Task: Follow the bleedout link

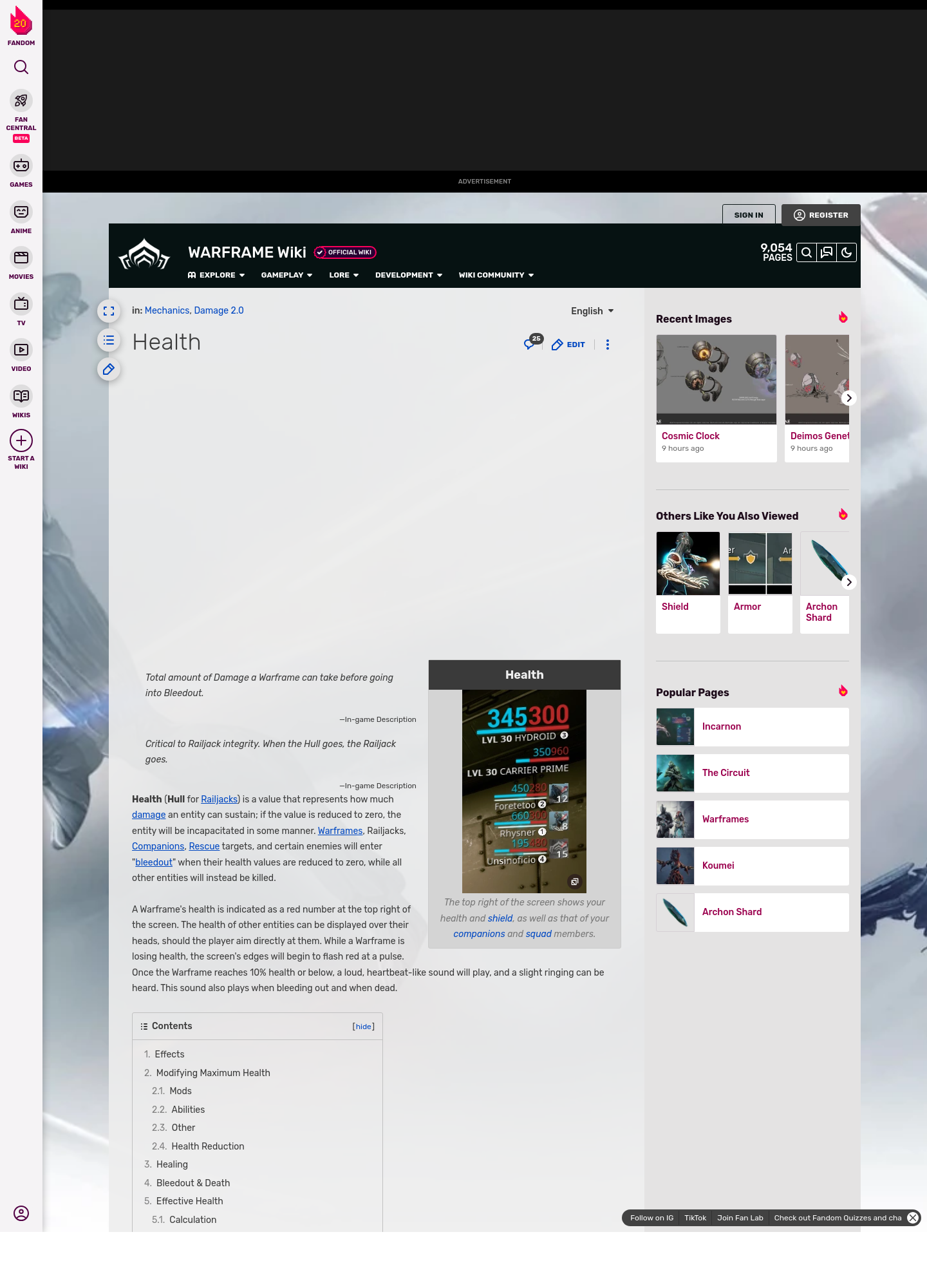Action: (154, 862)
